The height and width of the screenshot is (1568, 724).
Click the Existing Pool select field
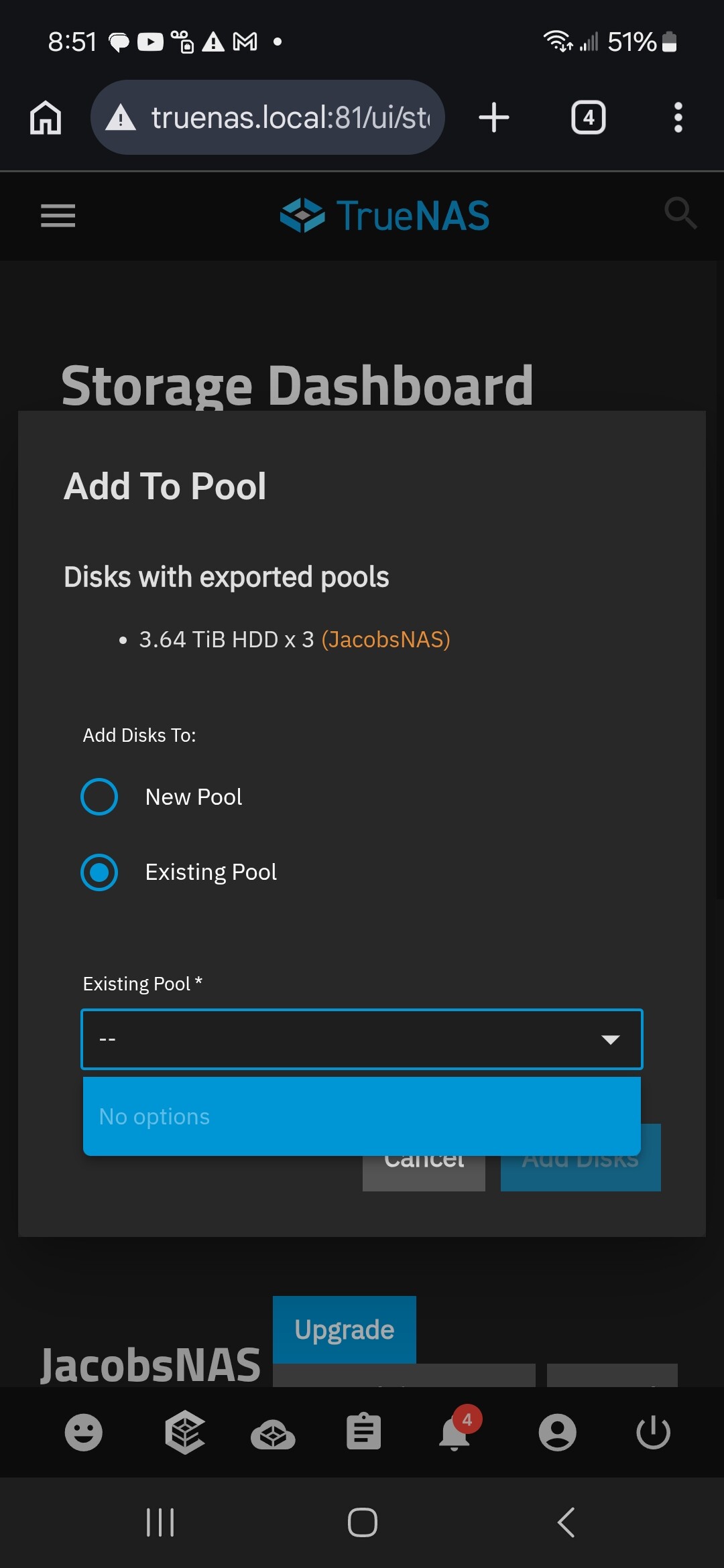(x=362, y=1039)
